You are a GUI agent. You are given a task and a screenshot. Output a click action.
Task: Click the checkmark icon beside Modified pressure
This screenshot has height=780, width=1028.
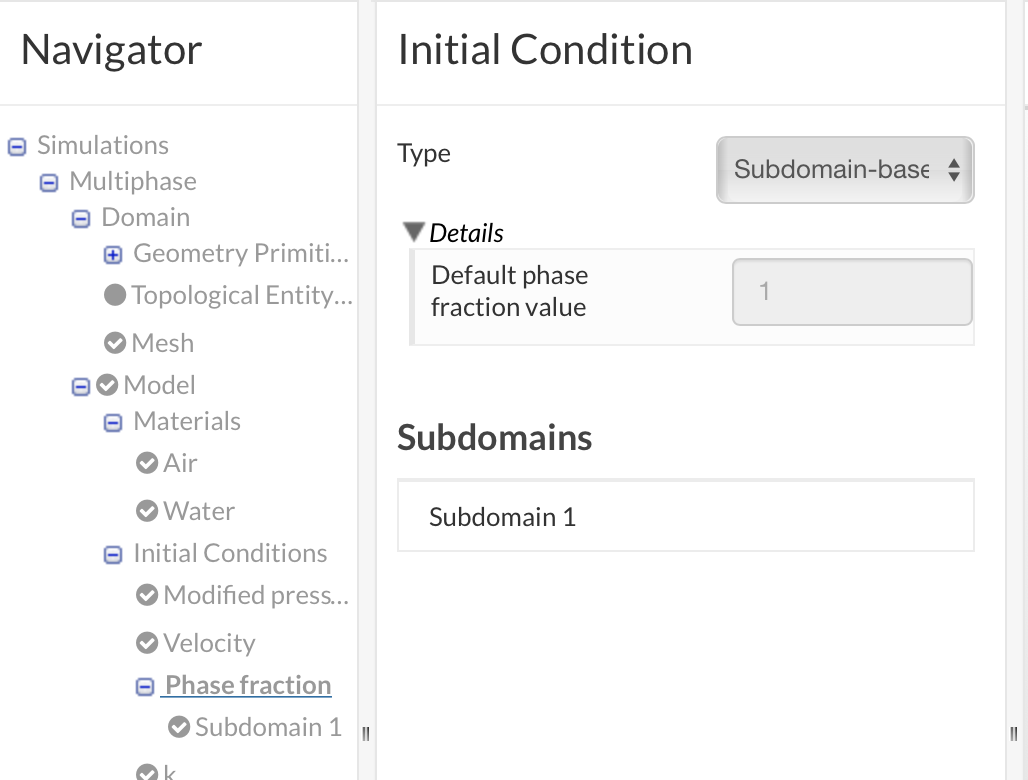(x=147, y=595)
